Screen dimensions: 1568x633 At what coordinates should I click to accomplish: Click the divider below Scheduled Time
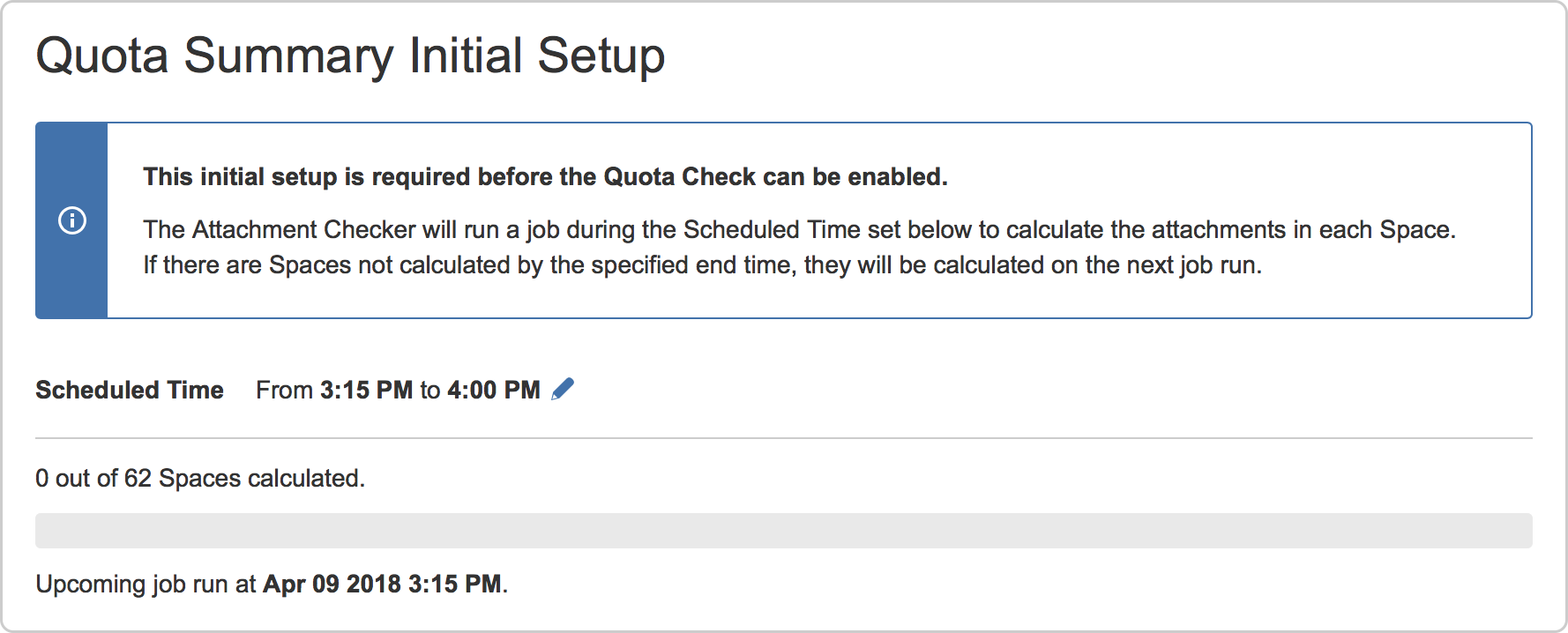[783, 436]
